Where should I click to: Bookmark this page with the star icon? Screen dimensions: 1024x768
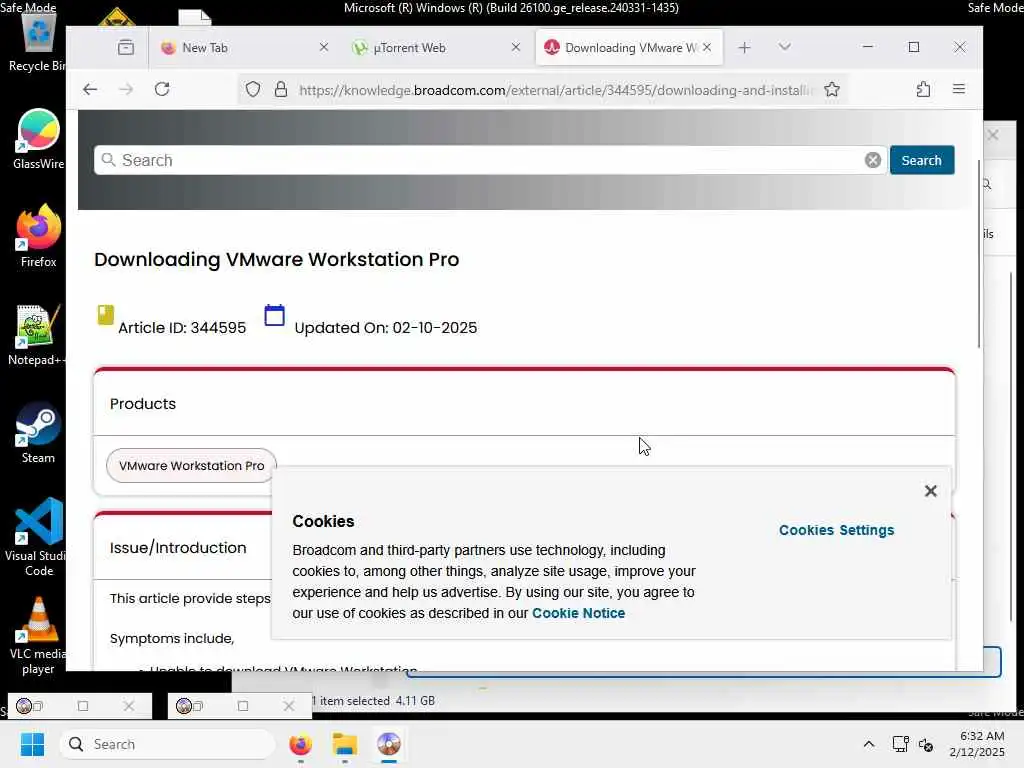[x=831, y=89]
